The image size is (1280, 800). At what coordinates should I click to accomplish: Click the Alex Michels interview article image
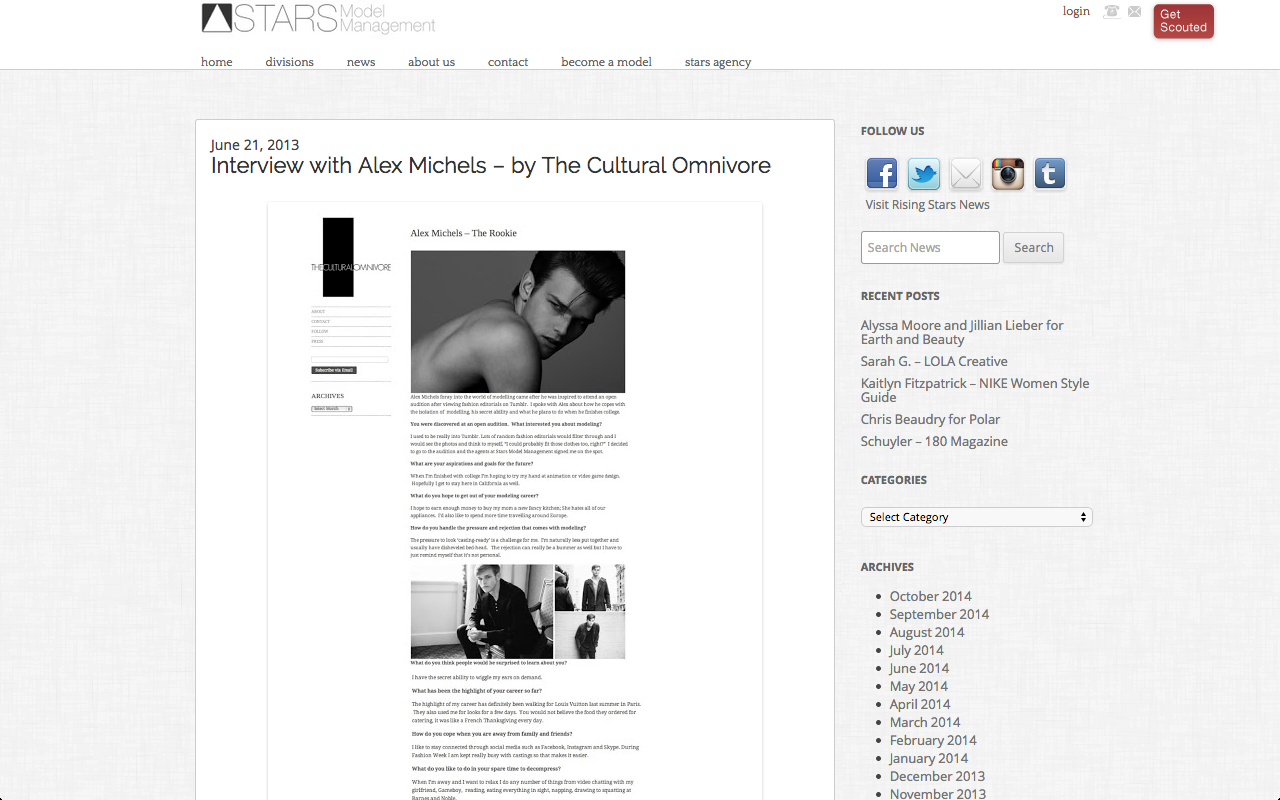(515, 500)
